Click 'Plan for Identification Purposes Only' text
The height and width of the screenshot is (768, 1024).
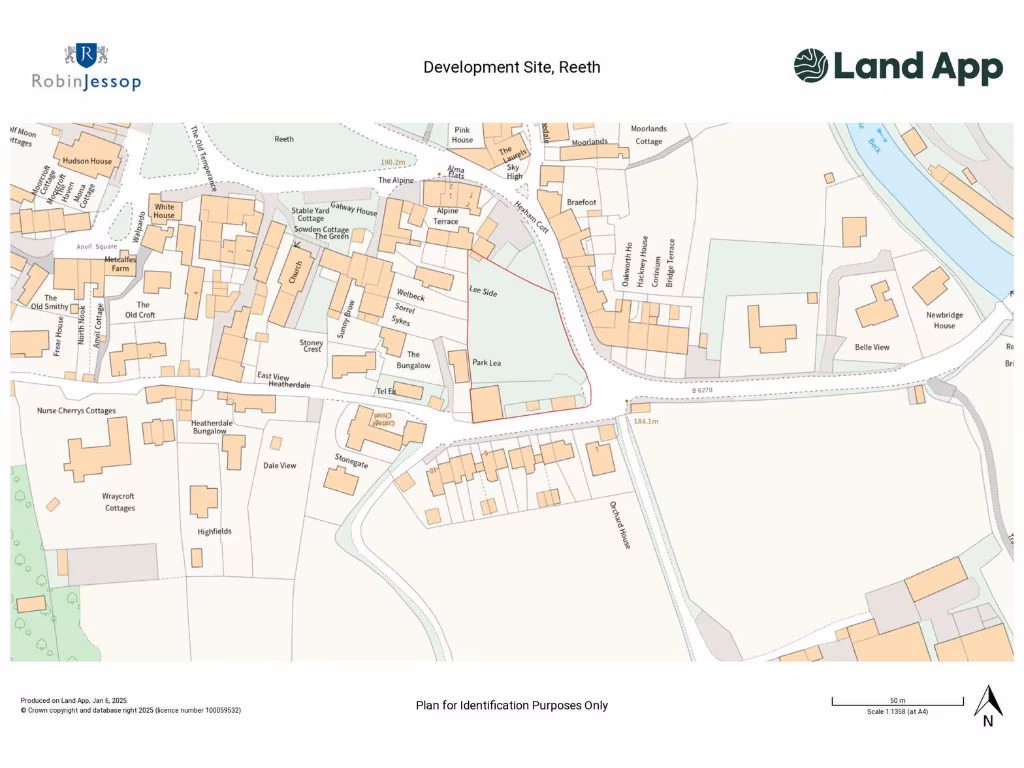tap(511, 705)
